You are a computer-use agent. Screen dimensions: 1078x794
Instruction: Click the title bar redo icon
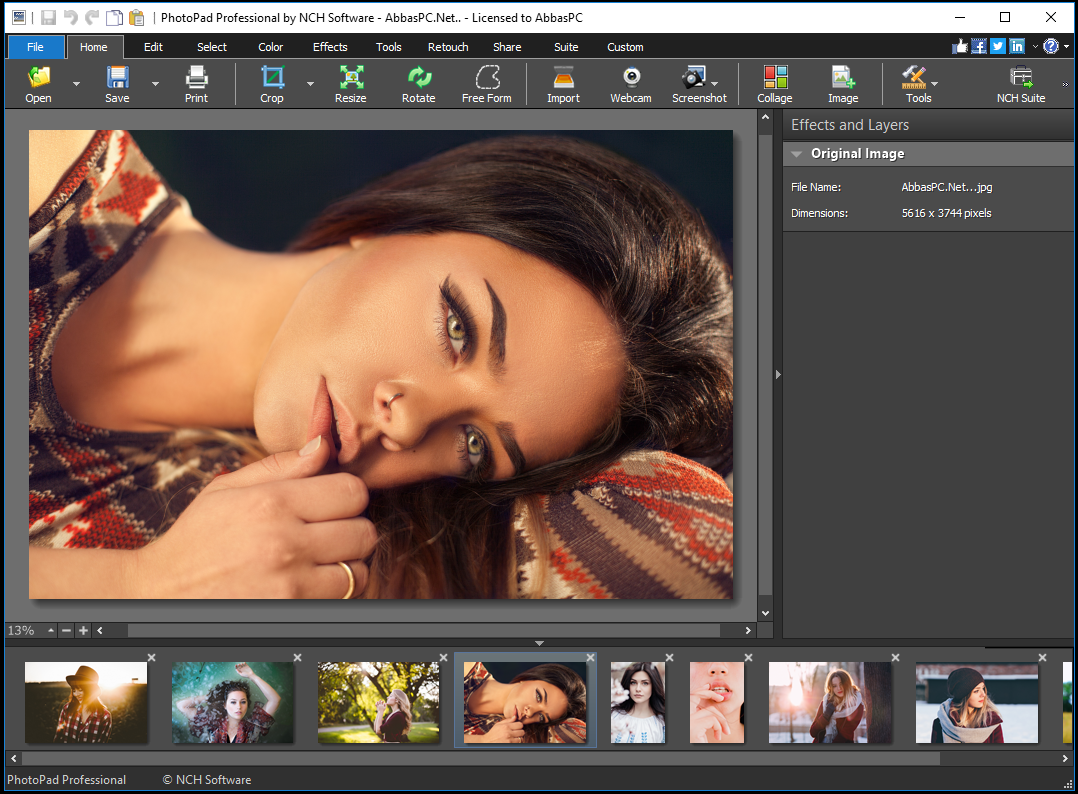coord(92,17)
